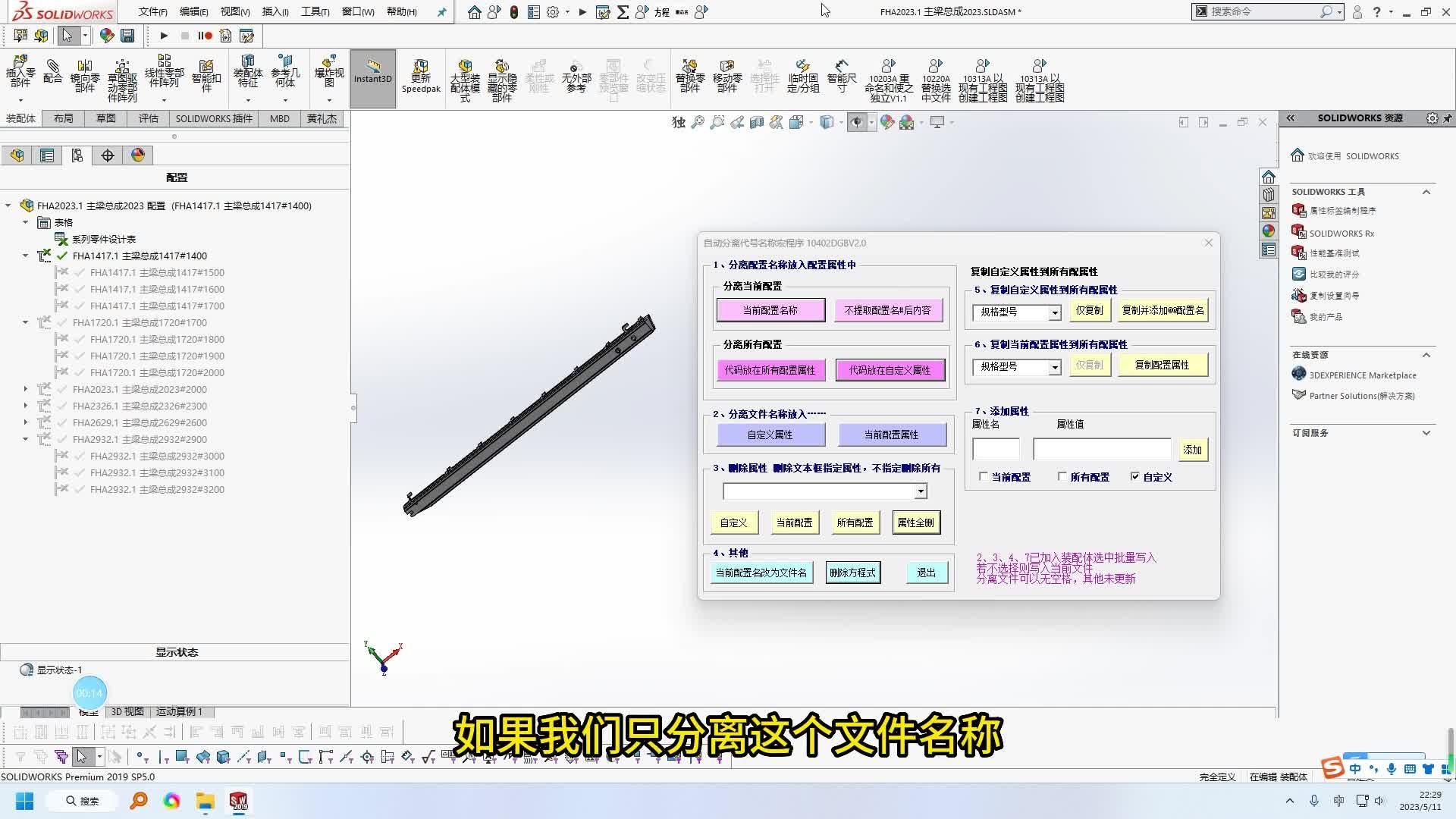Click the Windows Start button

tap(25, 801)
